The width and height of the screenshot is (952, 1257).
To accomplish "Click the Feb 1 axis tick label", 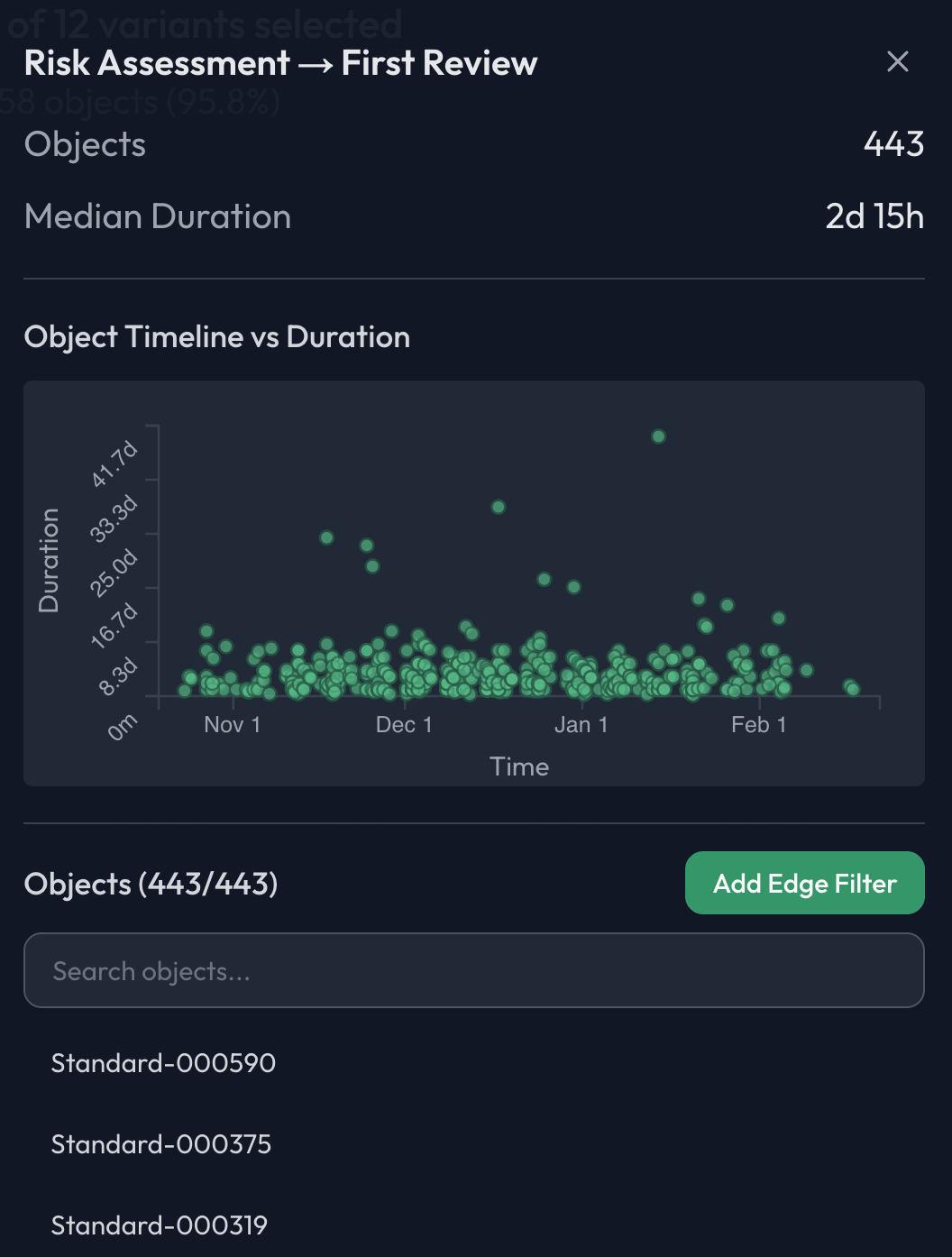I will [x=758, y=725].
